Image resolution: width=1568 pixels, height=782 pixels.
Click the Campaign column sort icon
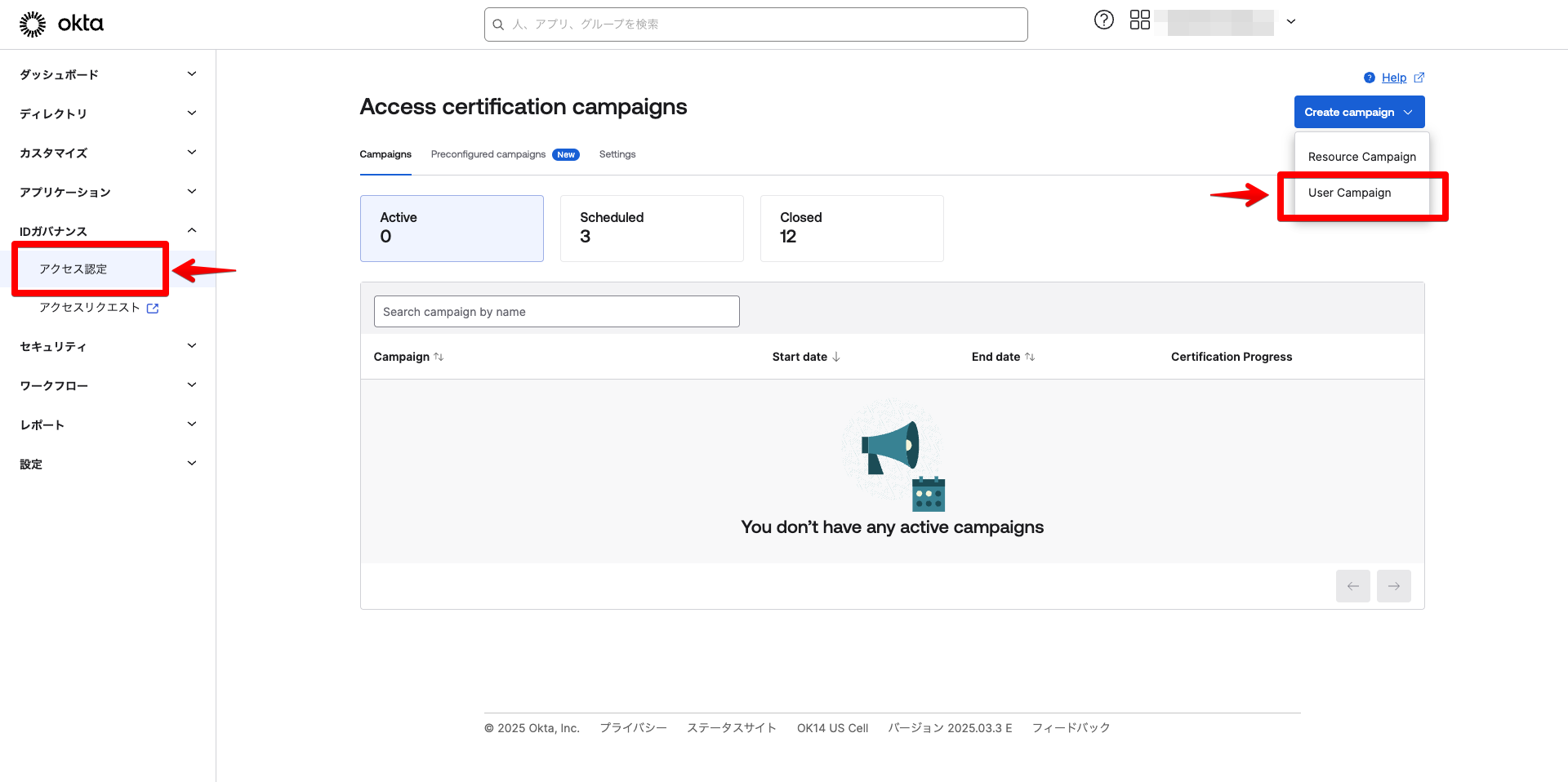click(x=439, y=357)
